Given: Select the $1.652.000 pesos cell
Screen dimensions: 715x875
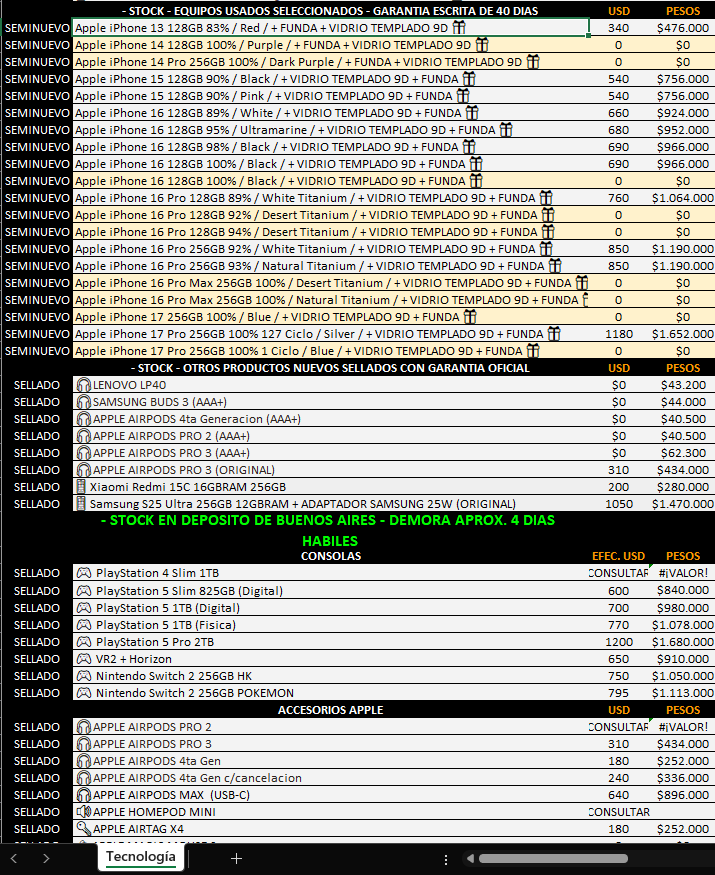Looking at the screenshot, I should pyautogui.click(x=682, y=334).
